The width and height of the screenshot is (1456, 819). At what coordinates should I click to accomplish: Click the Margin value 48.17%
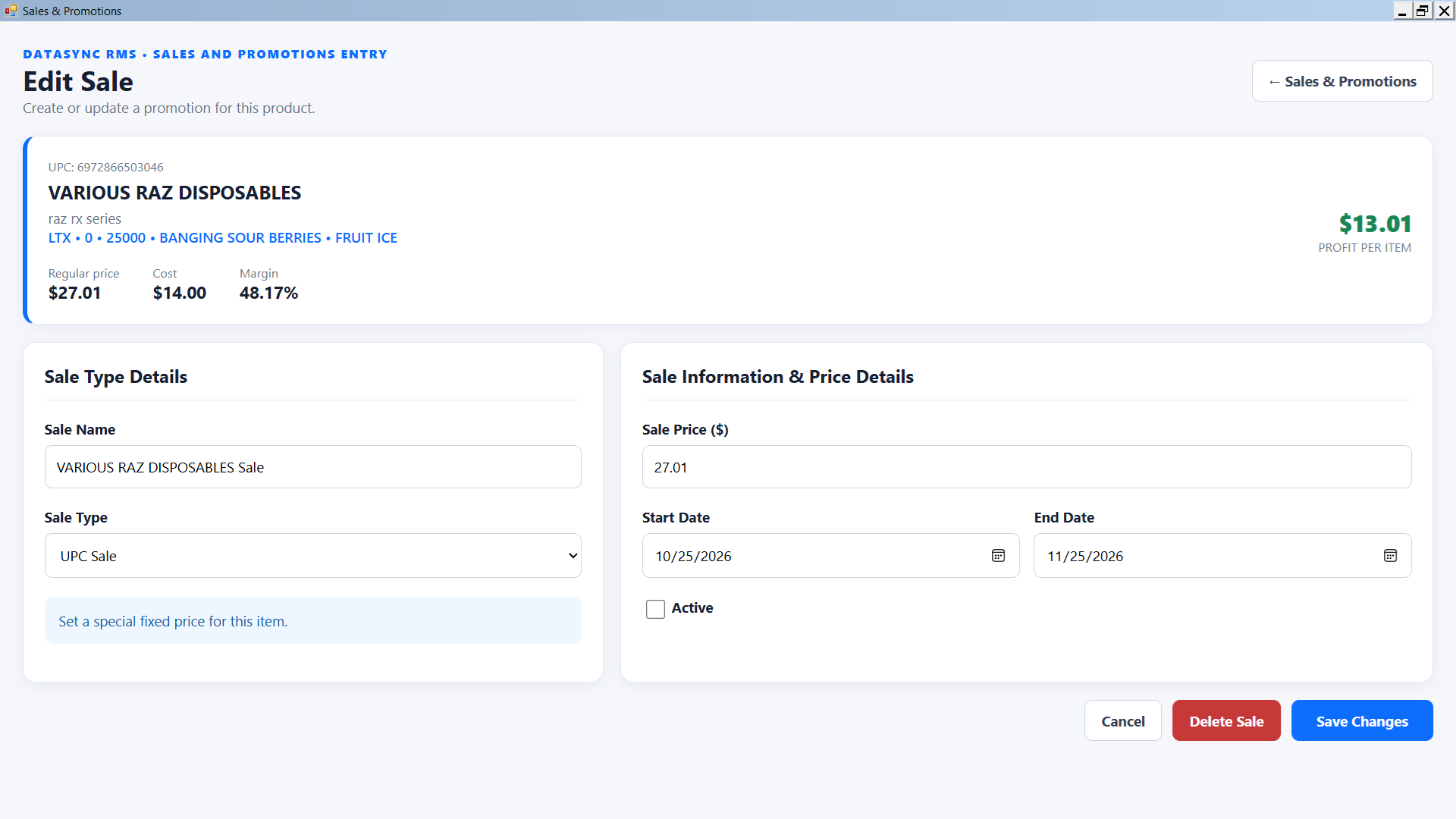(x=269, y=293)
